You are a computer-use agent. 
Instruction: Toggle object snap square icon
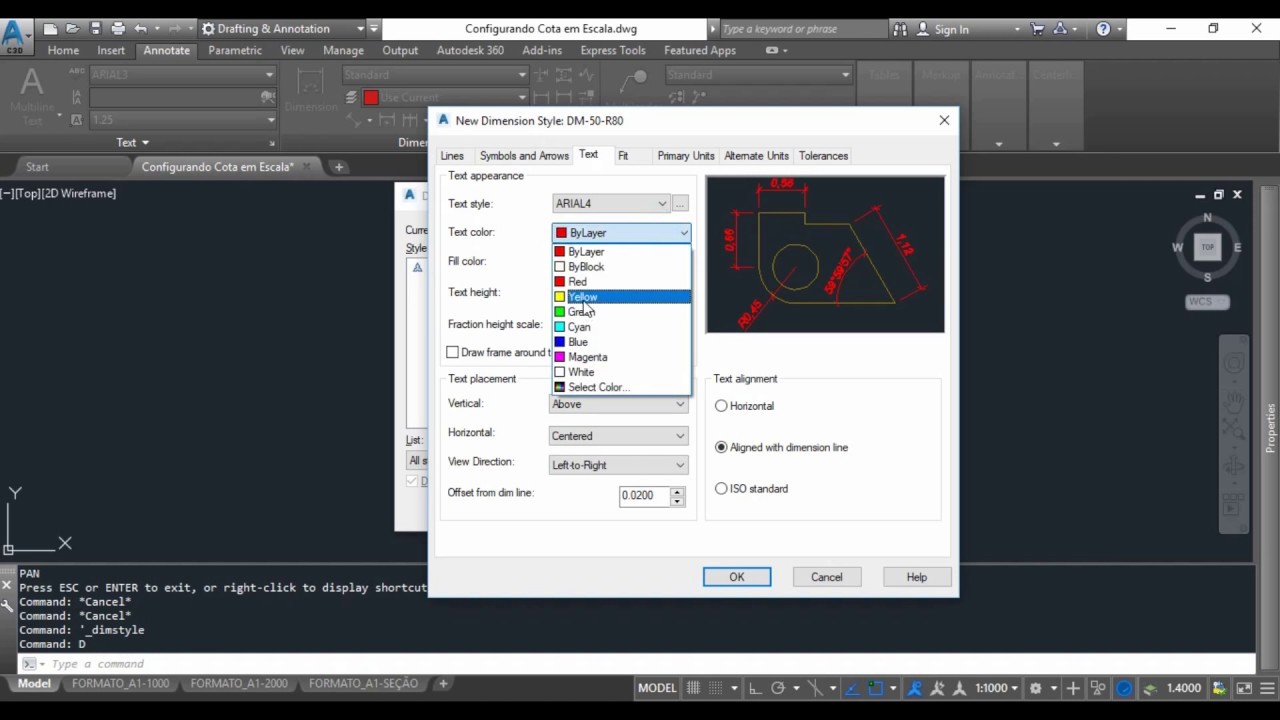pyautogui.click(x=876, y=688)
